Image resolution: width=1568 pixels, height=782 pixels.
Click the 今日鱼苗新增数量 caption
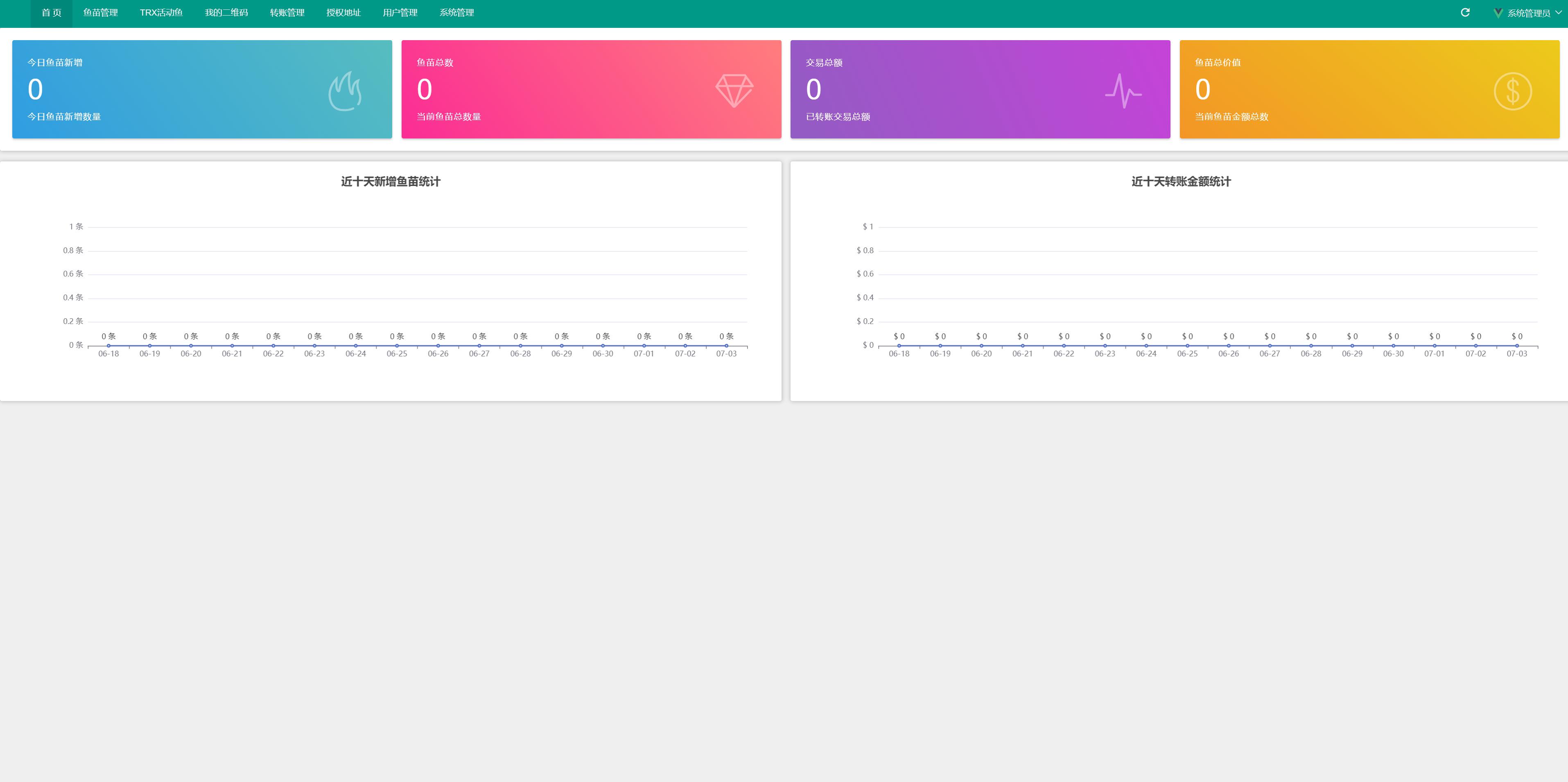(x=64, y=116)
